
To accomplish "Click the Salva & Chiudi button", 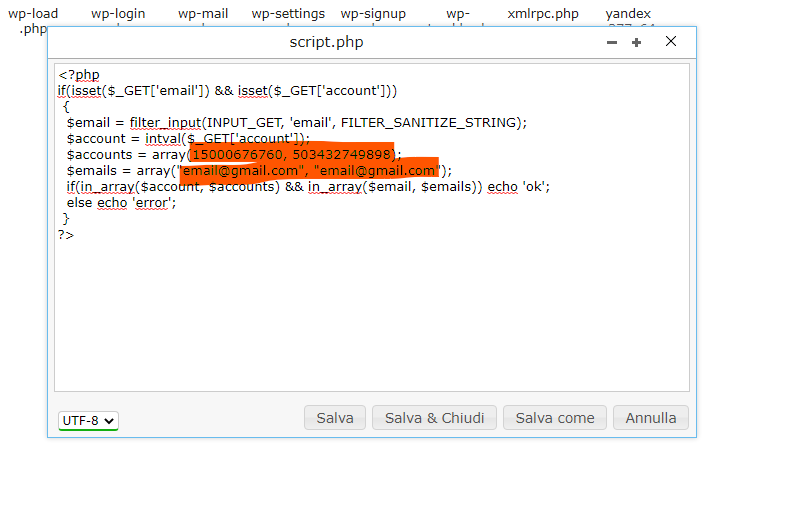I will coord(434,418).
